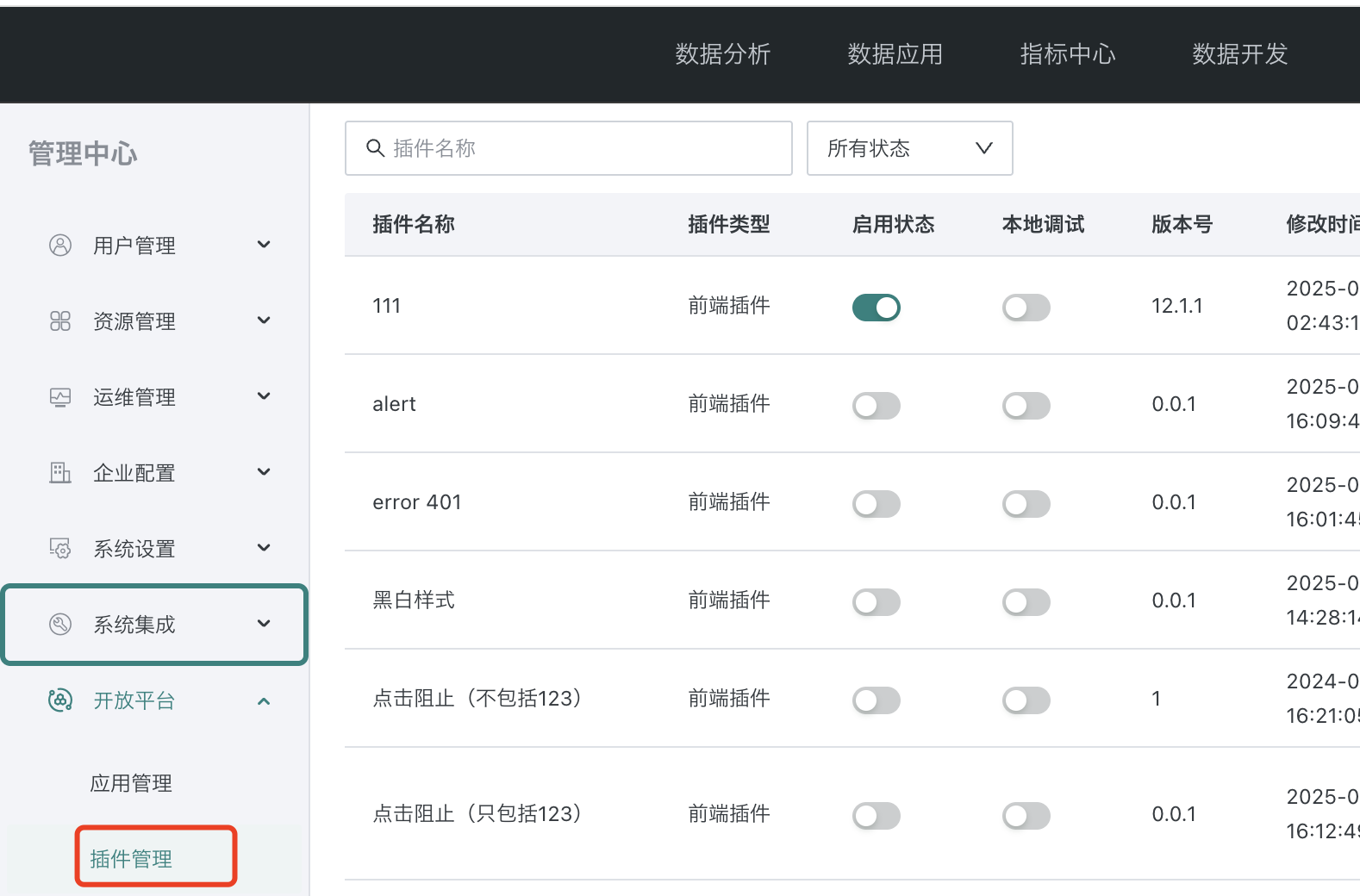This screenshot has width=1360, height=896.
Task: Click 开放平台 menu label
Action: [x=134, y=700]
